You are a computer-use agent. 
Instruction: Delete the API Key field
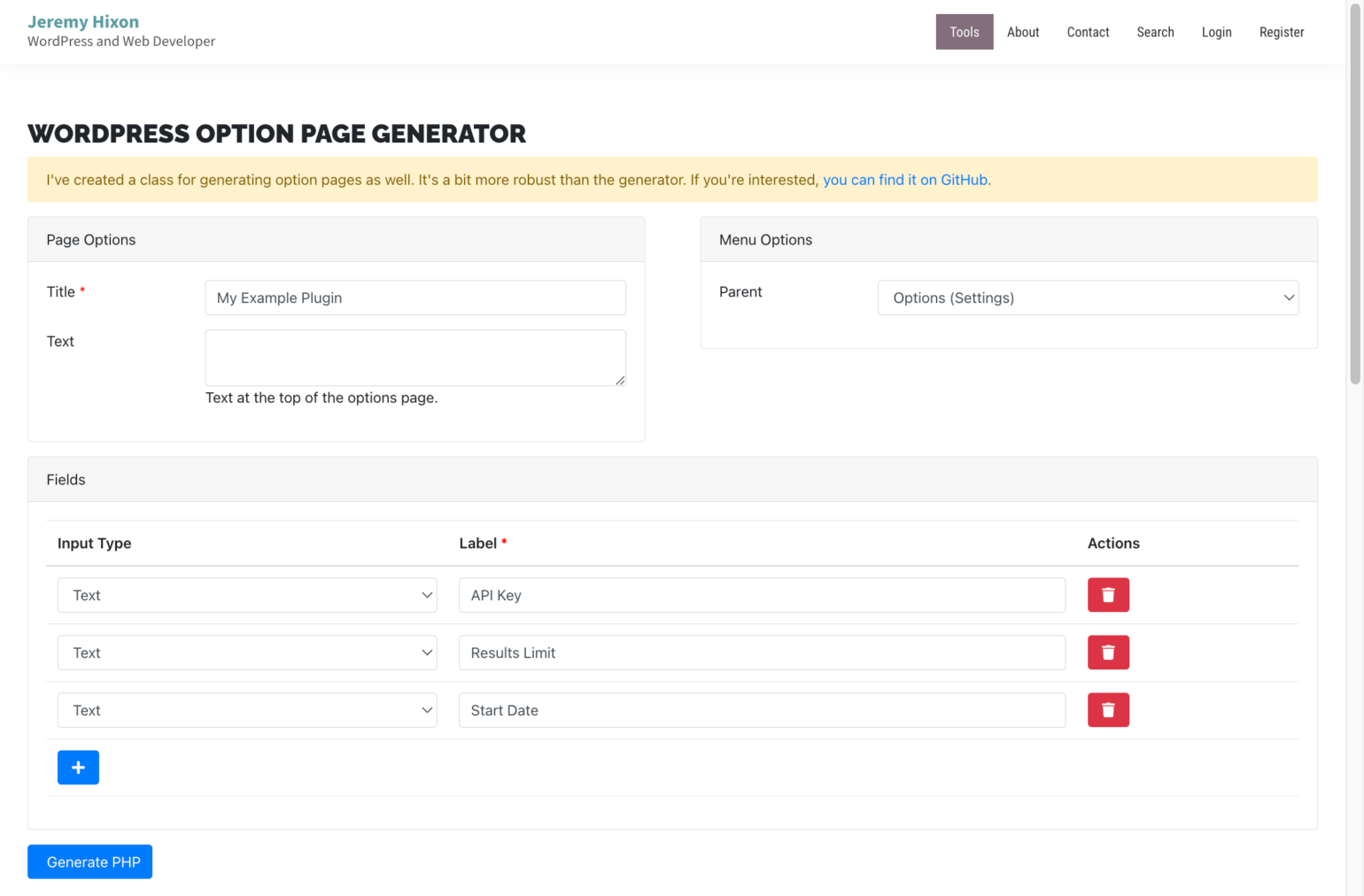click(1108, 594)
